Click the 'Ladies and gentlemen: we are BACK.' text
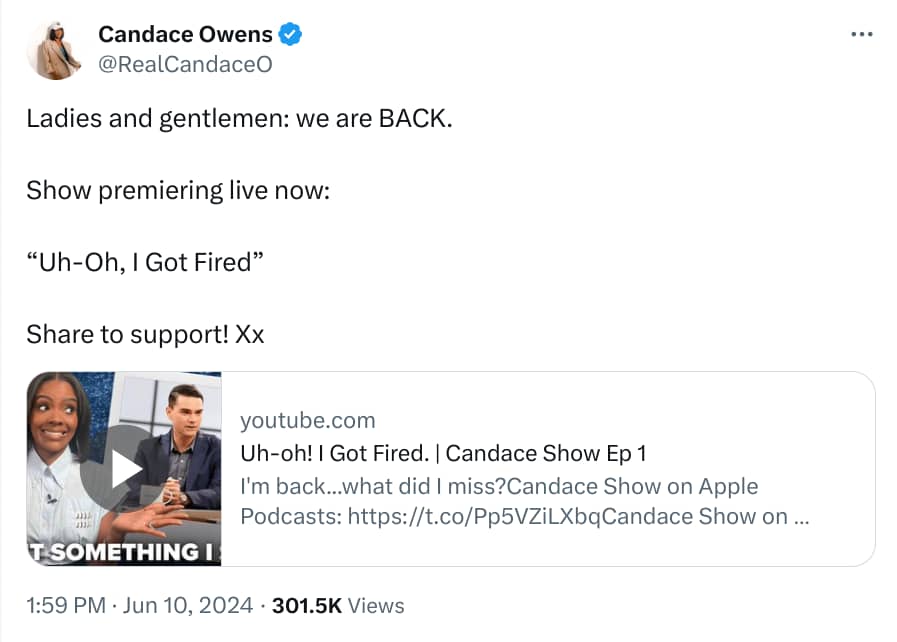The image size is (897, 642). coord(239,119)
